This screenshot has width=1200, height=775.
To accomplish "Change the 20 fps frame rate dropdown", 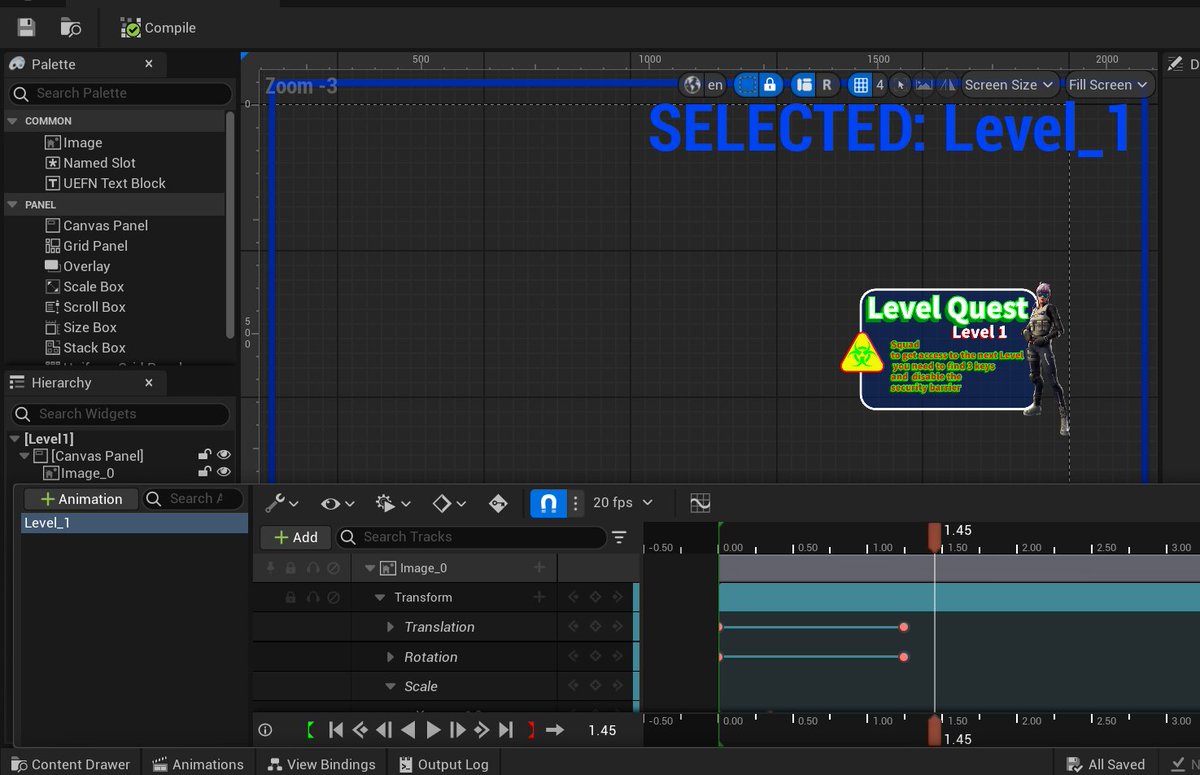I will click(x=623, y=503).
